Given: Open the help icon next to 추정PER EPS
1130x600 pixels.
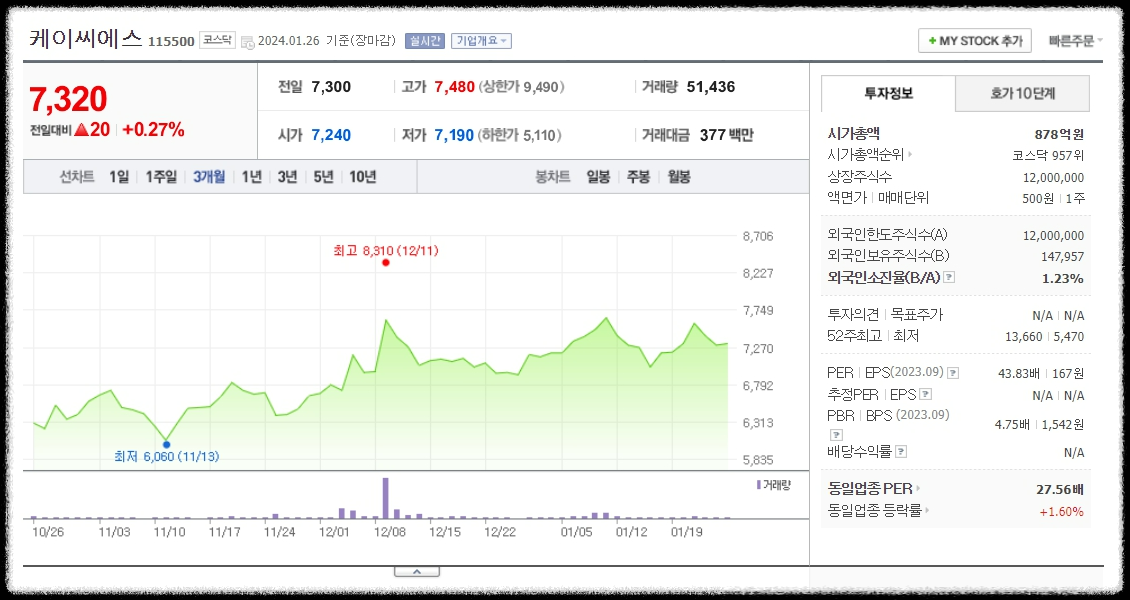Looking at the screenshot, I should point(926,394).
